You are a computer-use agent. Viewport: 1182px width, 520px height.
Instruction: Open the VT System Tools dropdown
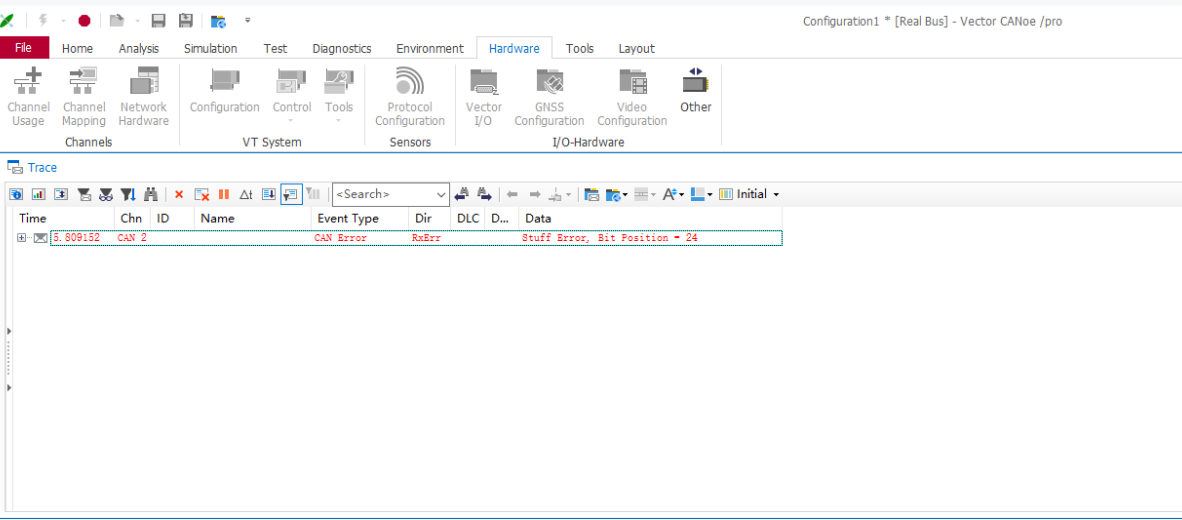coord(338,96)
